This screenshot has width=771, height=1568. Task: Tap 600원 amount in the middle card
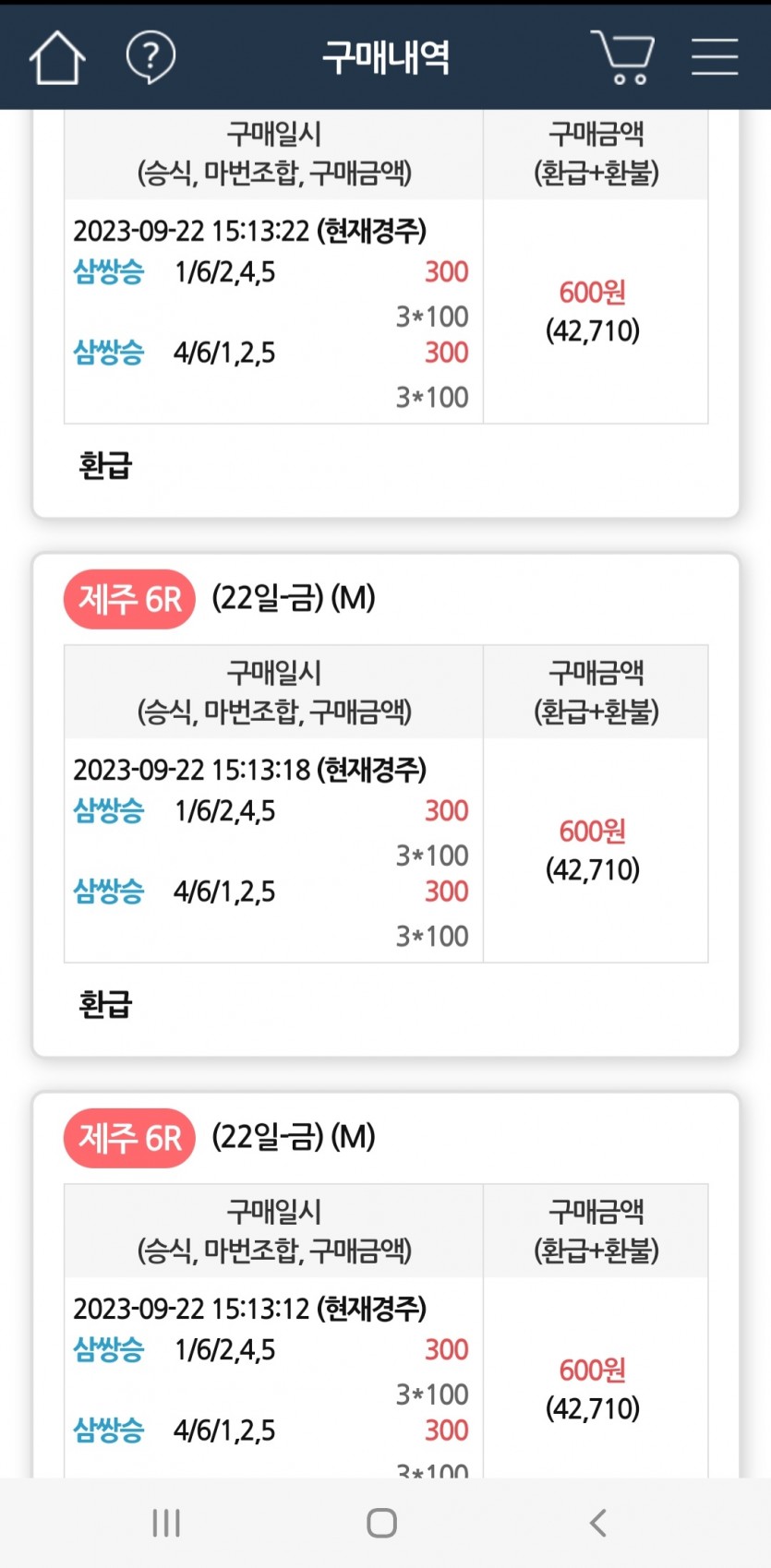(593, 832)
